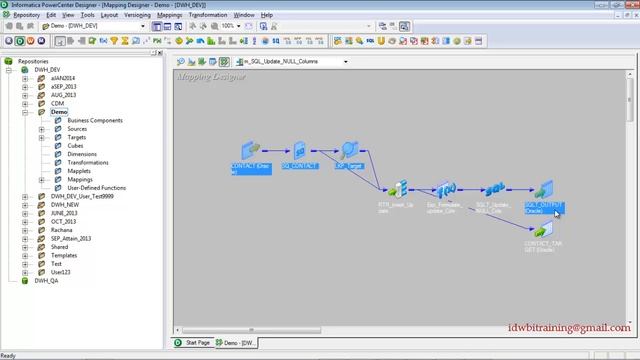Click the gold U-shaped icon in right toolbar
The width and height of the screenshot is (640, 360).
381,41
